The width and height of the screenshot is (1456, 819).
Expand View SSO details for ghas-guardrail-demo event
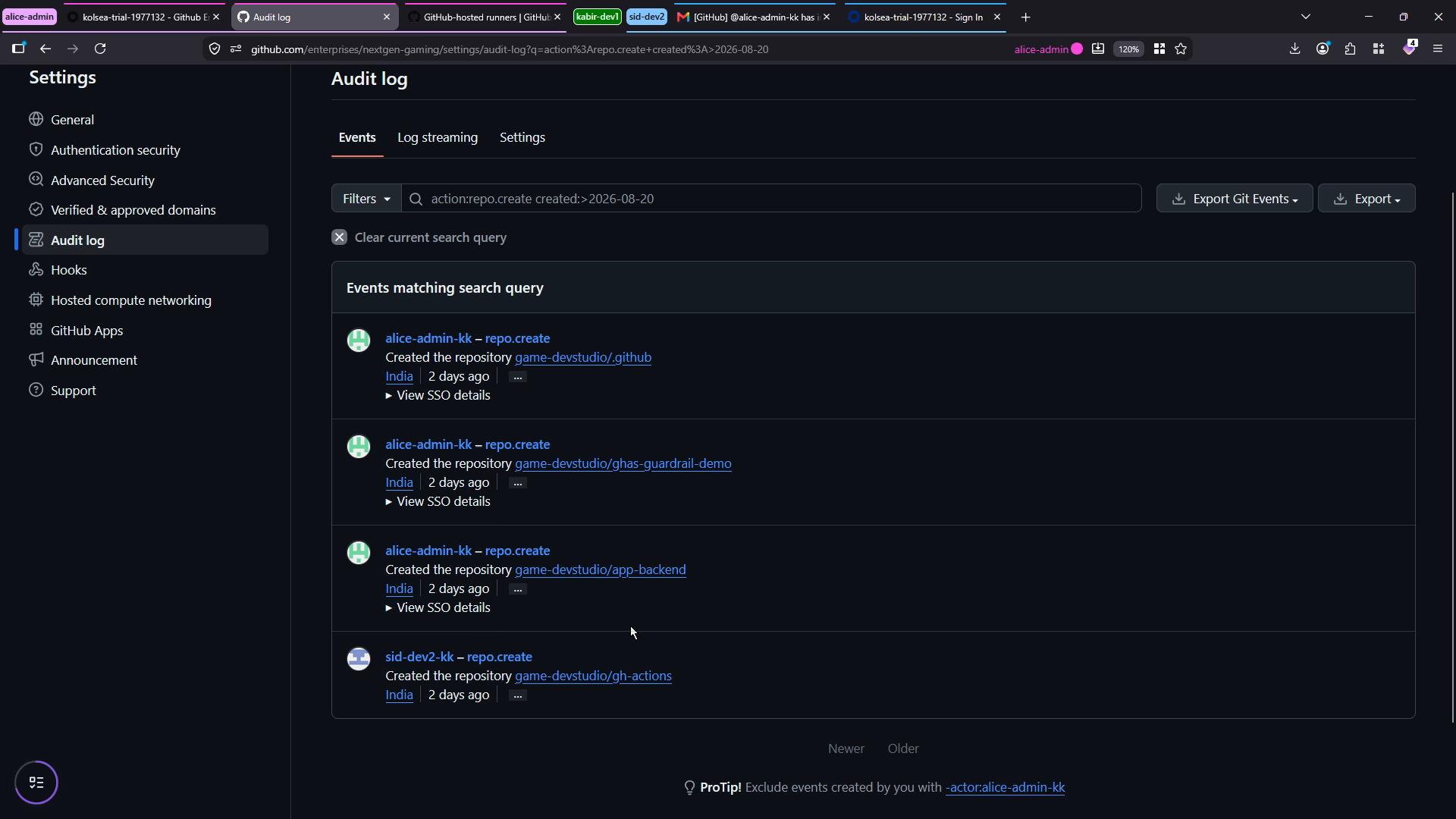click(x=438, y=501)
